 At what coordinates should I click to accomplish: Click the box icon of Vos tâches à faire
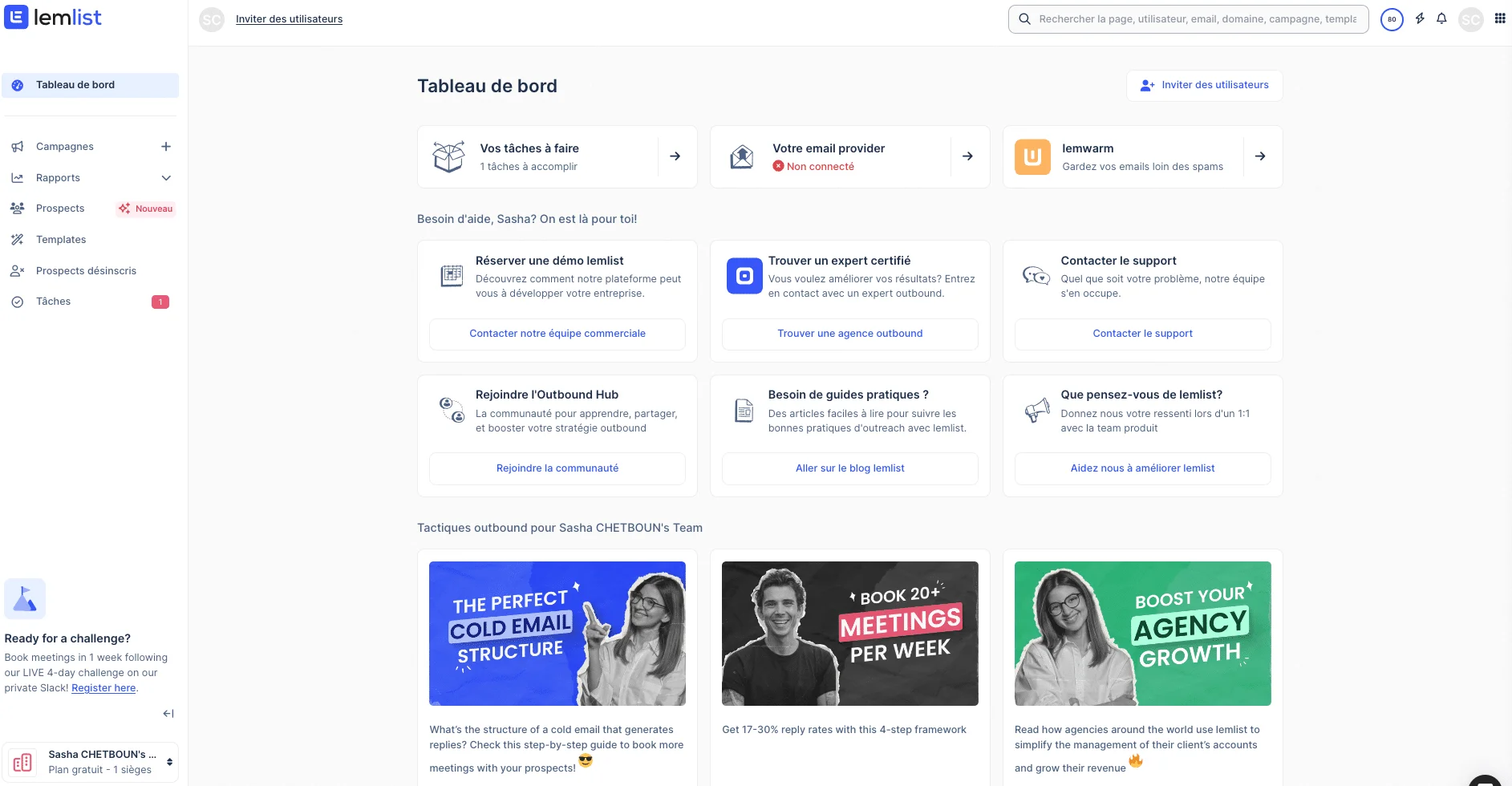coord(449,156)
